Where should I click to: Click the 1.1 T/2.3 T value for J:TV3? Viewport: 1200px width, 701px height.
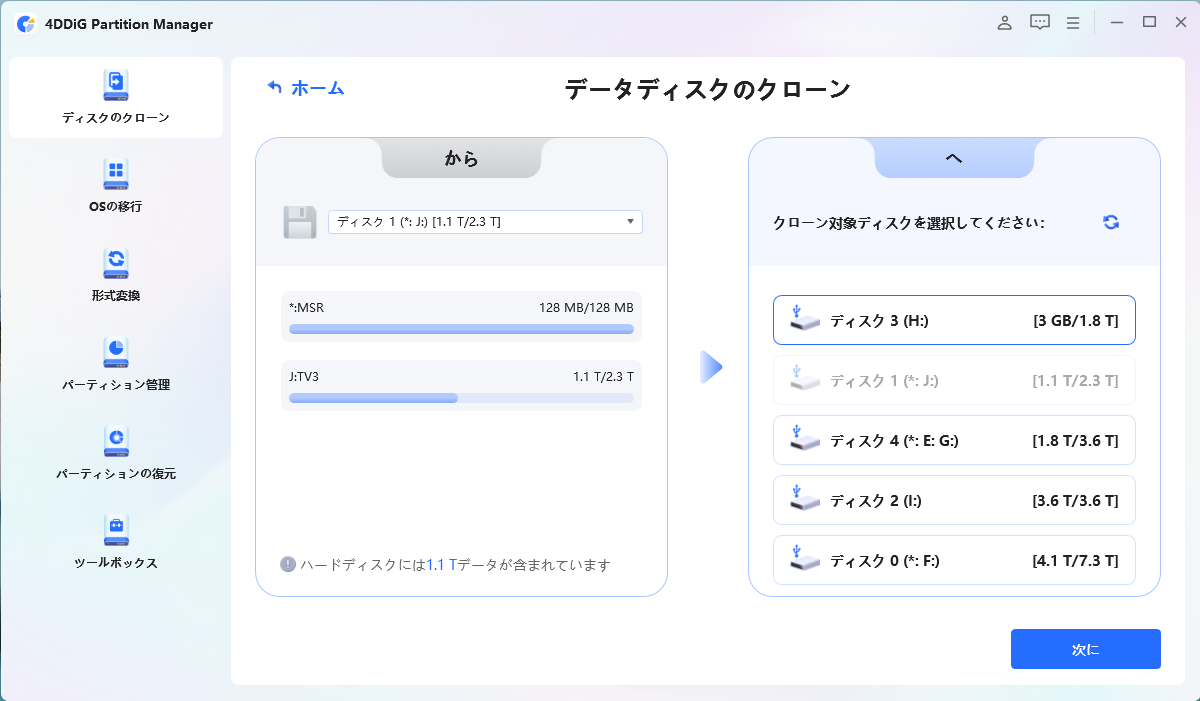[x=603, y=377]
